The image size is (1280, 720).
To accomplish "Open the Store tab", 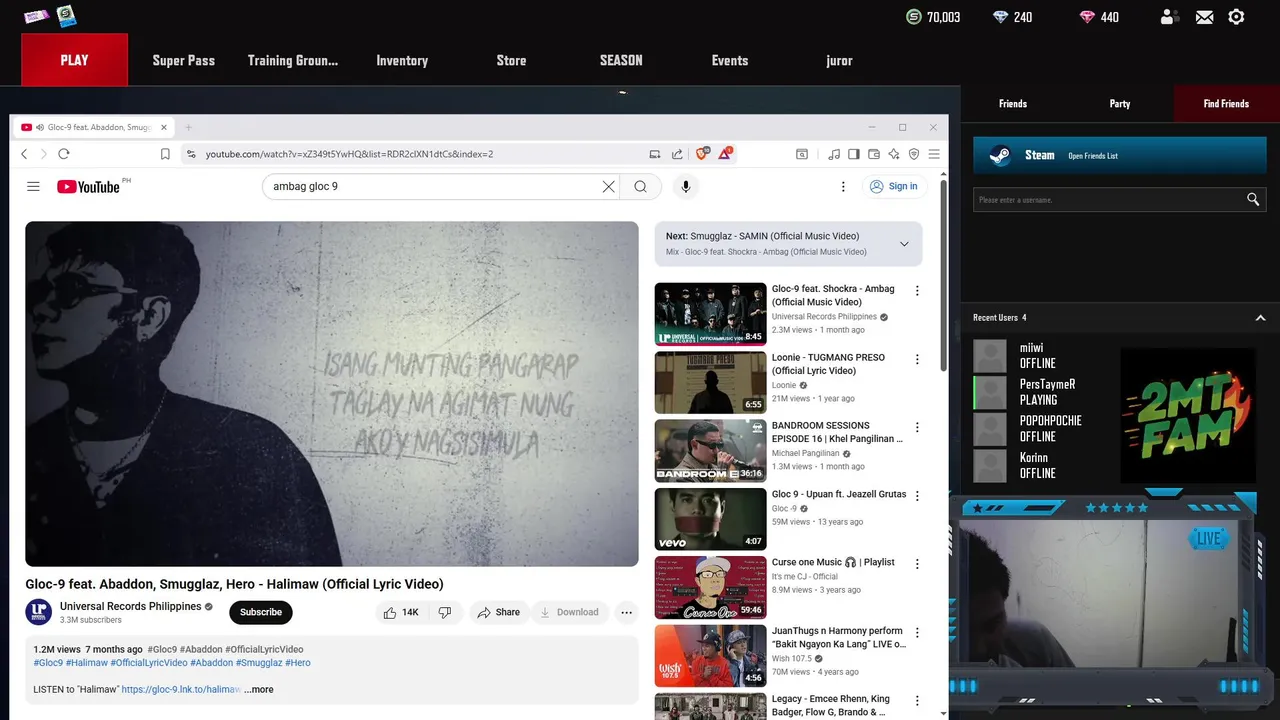I will coord(511,60).
